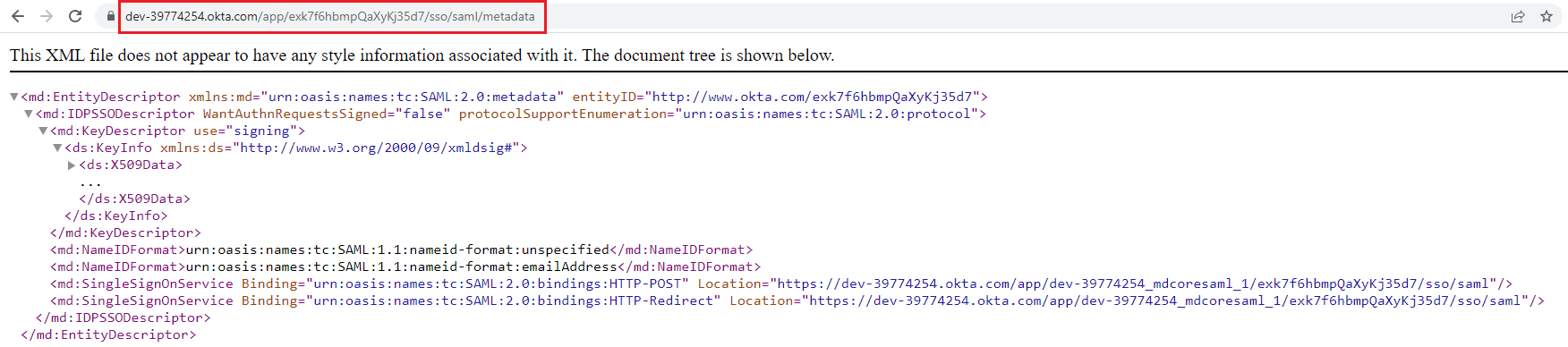Go forward to the next page

47,16
